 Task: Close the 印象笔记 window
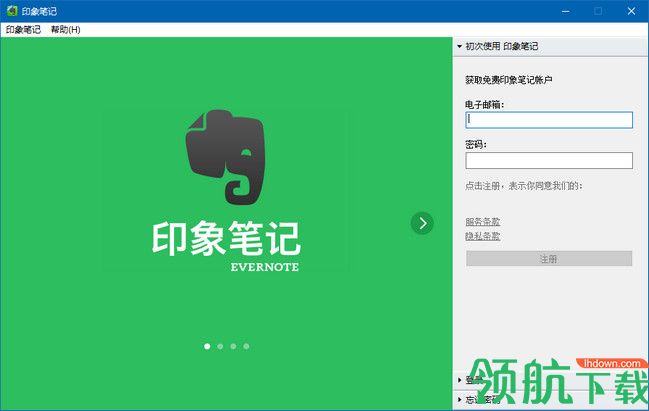(631, 11)
